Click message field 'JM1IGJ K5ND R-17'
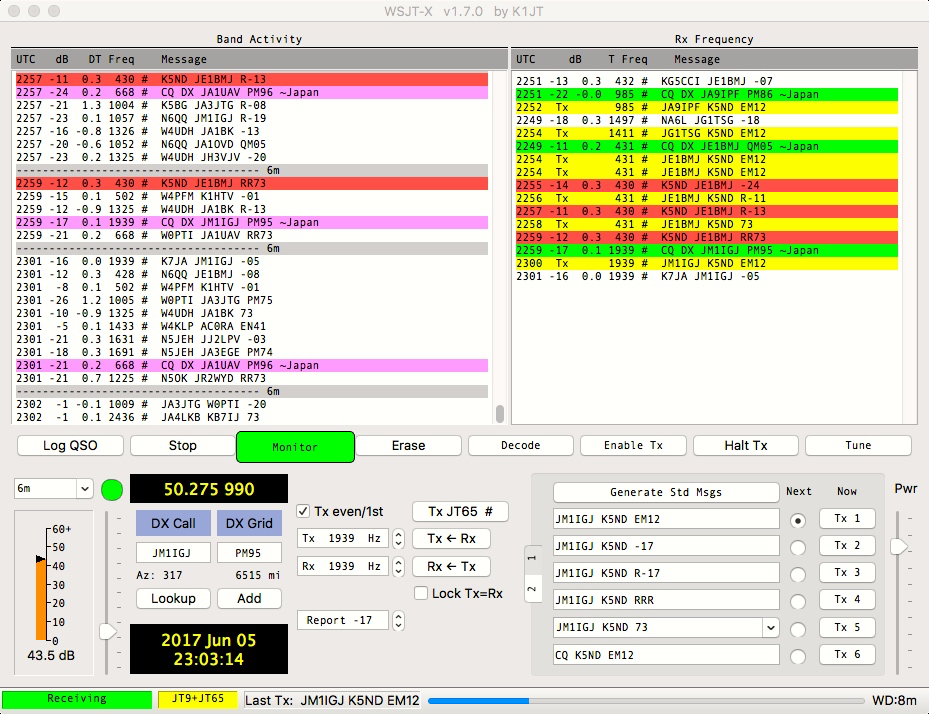The height and width of the screenshot is (714, 929). 666,573
